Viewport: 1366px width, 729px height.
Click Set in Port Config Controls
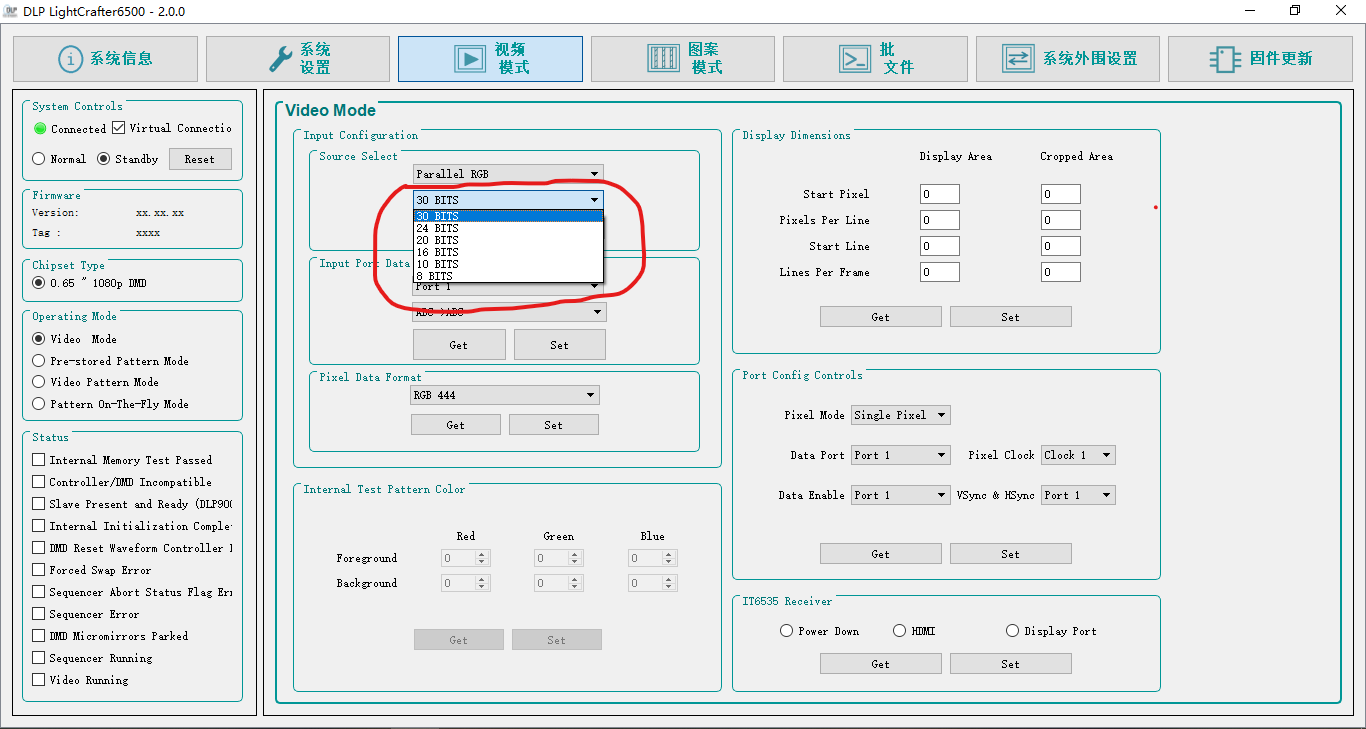point(1011,554)
